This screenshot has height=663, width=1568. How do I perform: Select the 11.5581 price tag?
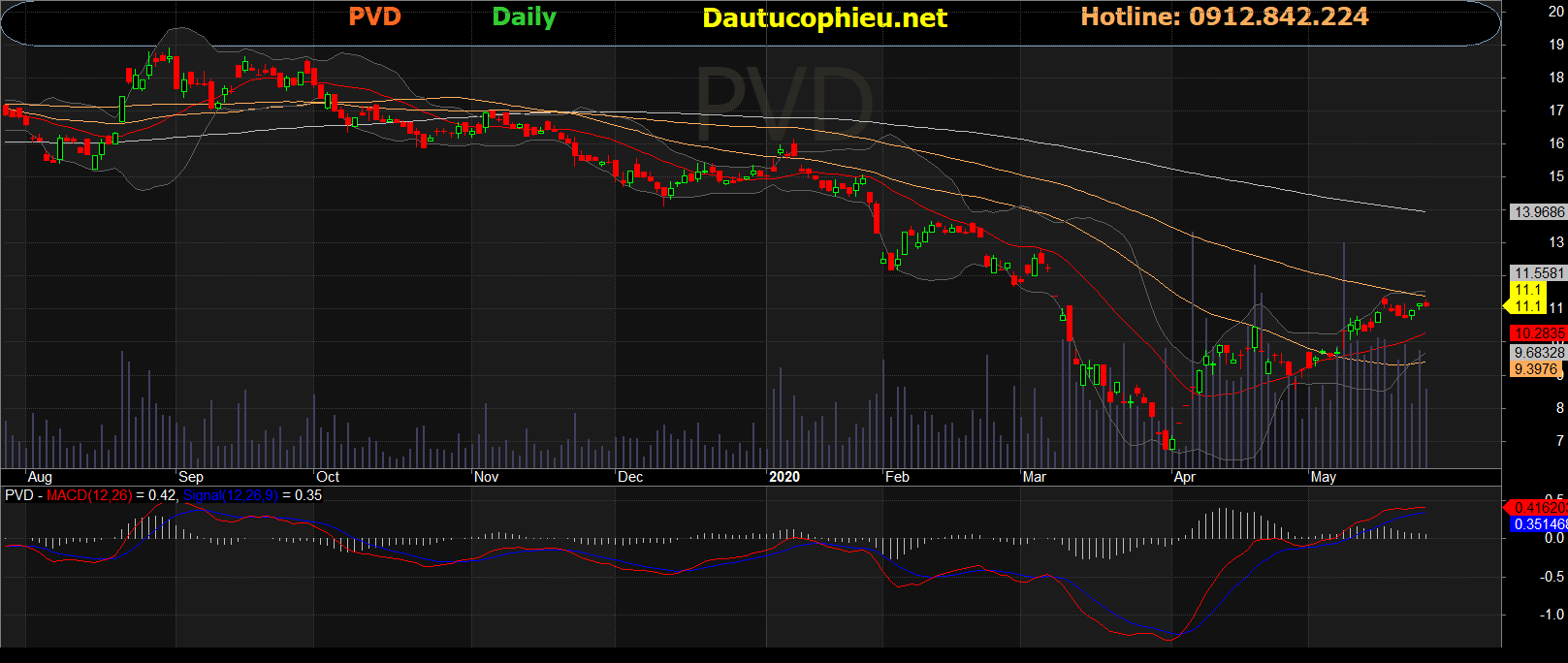click(1539, 273)
